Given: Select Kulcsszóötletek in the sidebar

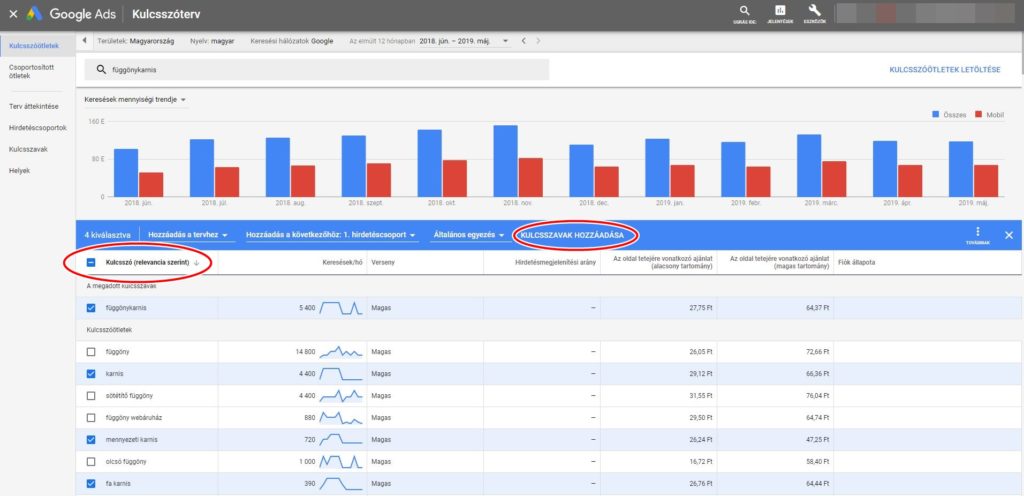Looking at the screenshot, I should pos(34,45).
